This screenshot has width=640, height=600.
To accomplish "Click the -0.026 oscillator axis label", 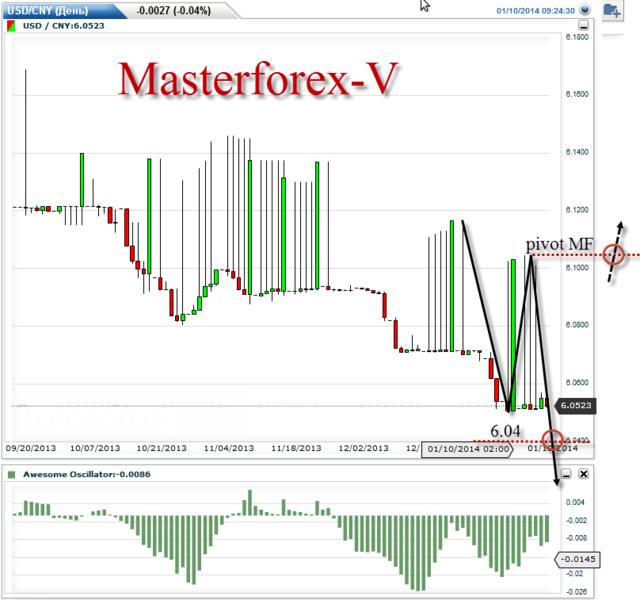I will pyautogui.click(x=576, y=591).
